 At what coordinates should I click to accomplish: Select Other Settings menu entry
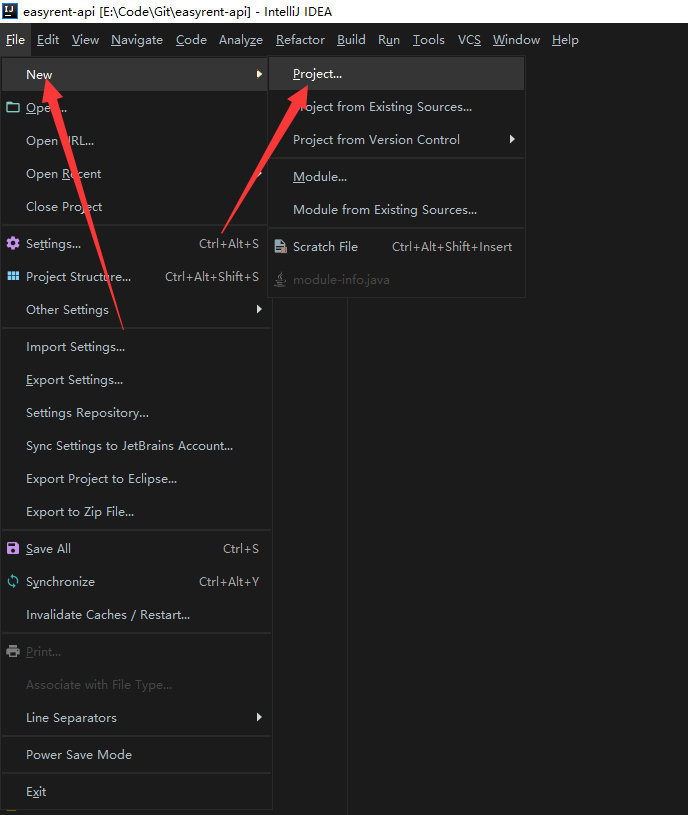(x=135, y=309)
